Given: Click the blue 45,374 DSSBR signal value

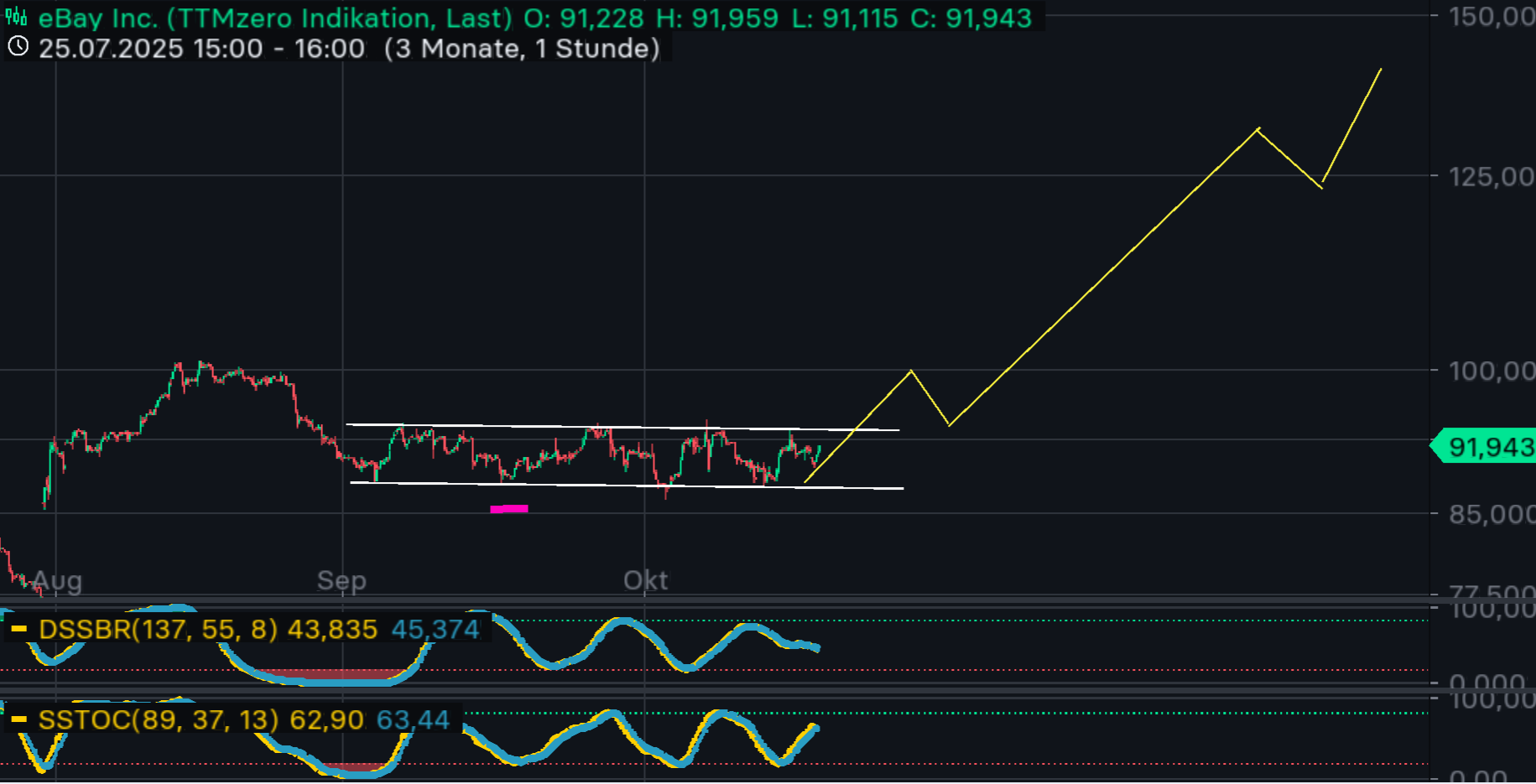Looking at the screenshot, I should click(435, 629).
